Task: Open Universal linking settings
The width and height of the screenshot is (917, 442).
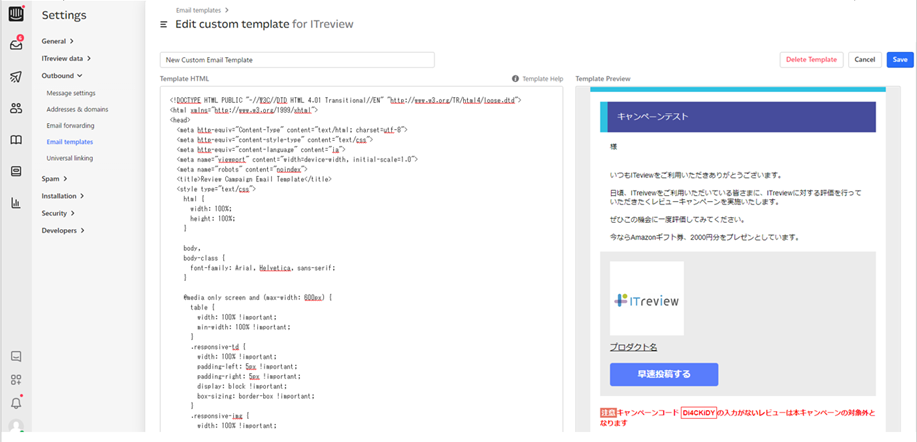Action: (x=69, y=158)
